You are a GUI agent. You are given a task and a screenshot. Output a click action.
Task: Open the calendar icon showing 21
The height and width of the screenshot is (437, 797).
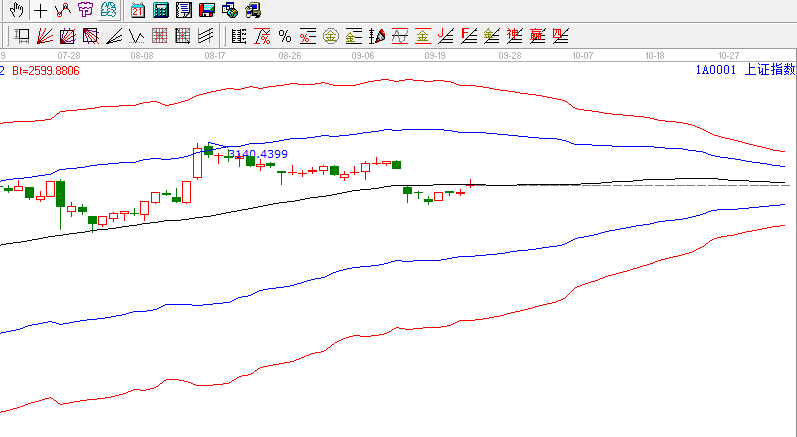tap(137, 11)
